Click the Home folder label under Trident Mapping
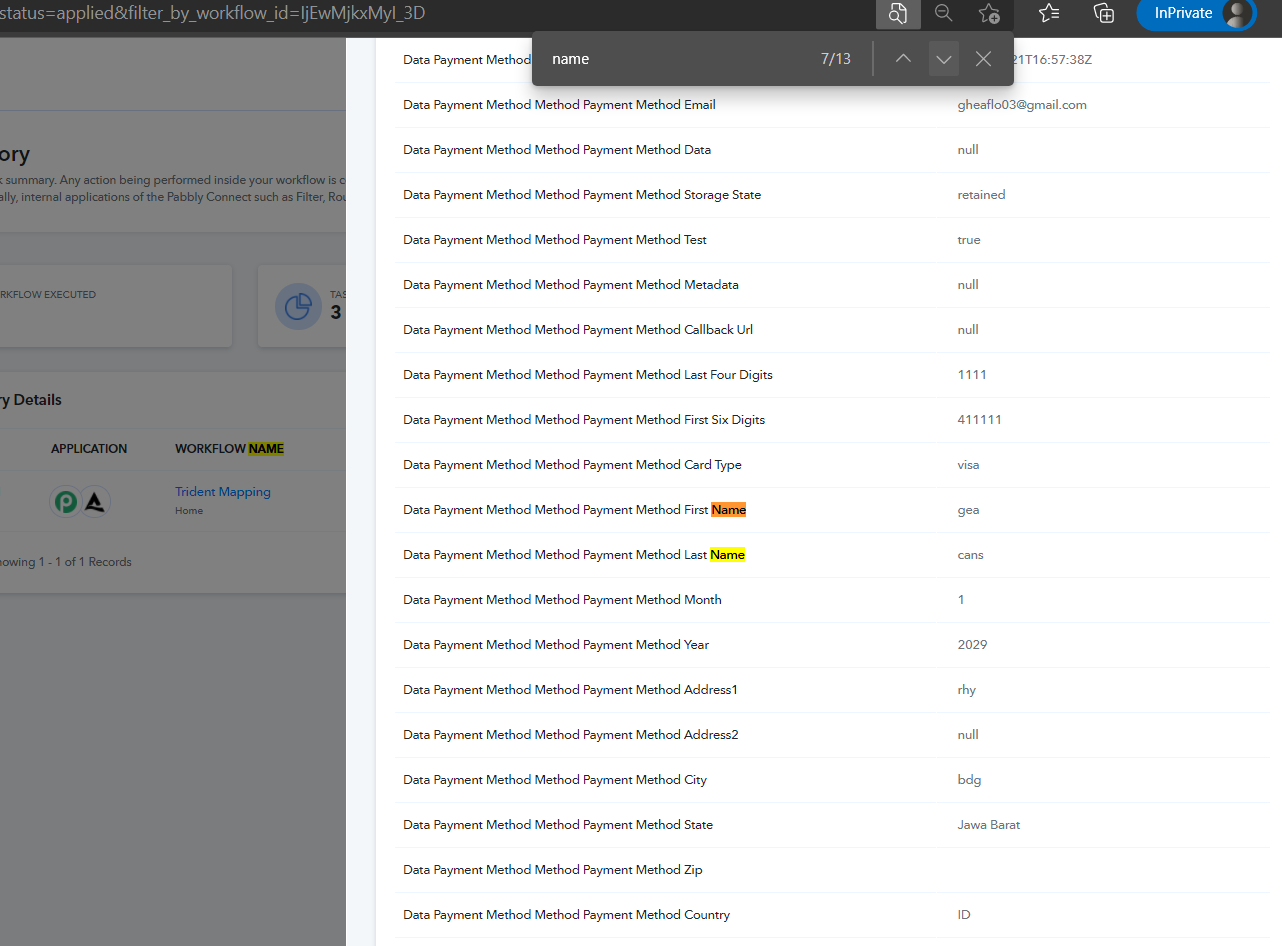This screenshot has width=1282, height=946. point(189,511)
